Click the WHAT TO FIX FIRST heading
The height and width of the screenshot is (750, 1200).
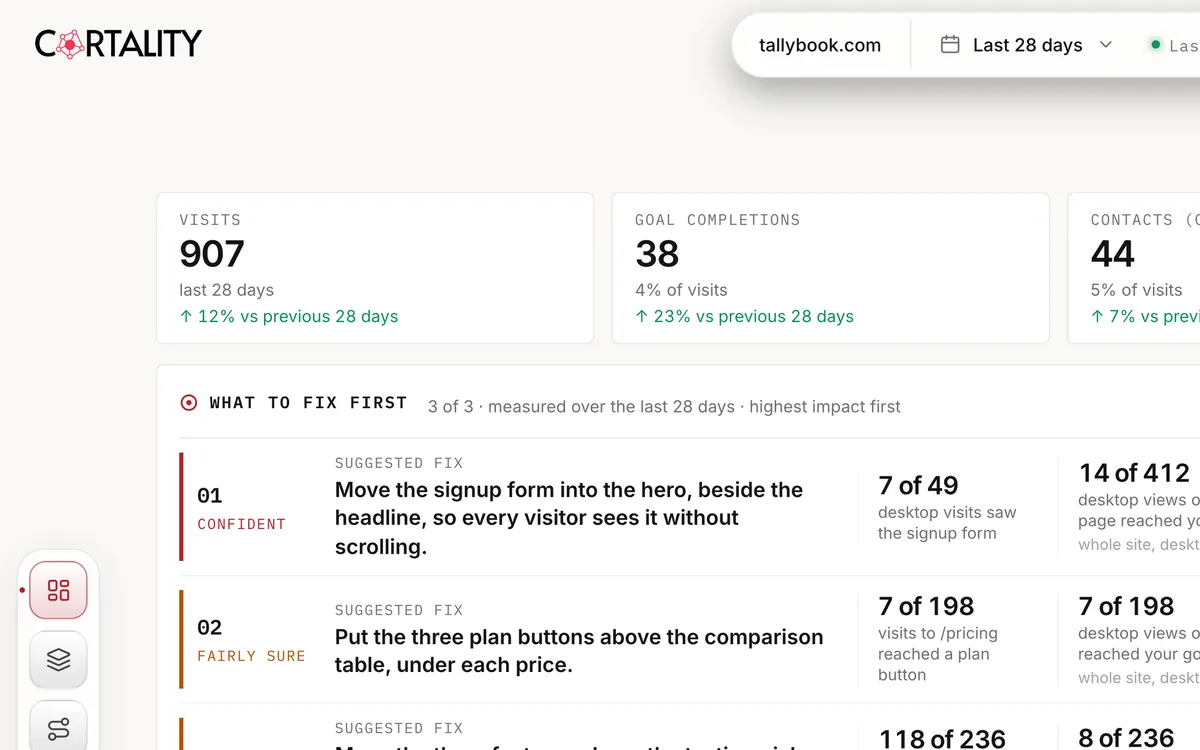(308, 403)
